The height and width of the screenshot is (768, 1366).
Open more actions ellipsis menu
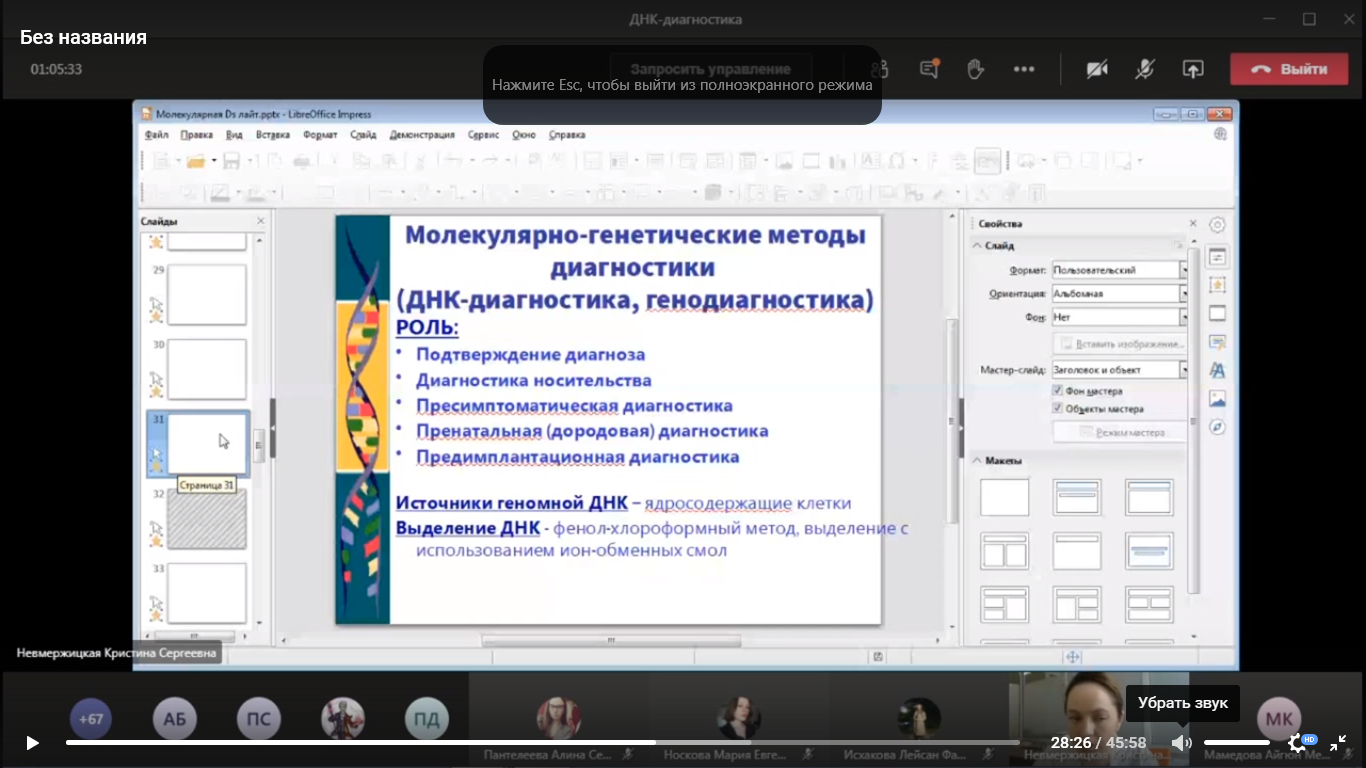1024,69
